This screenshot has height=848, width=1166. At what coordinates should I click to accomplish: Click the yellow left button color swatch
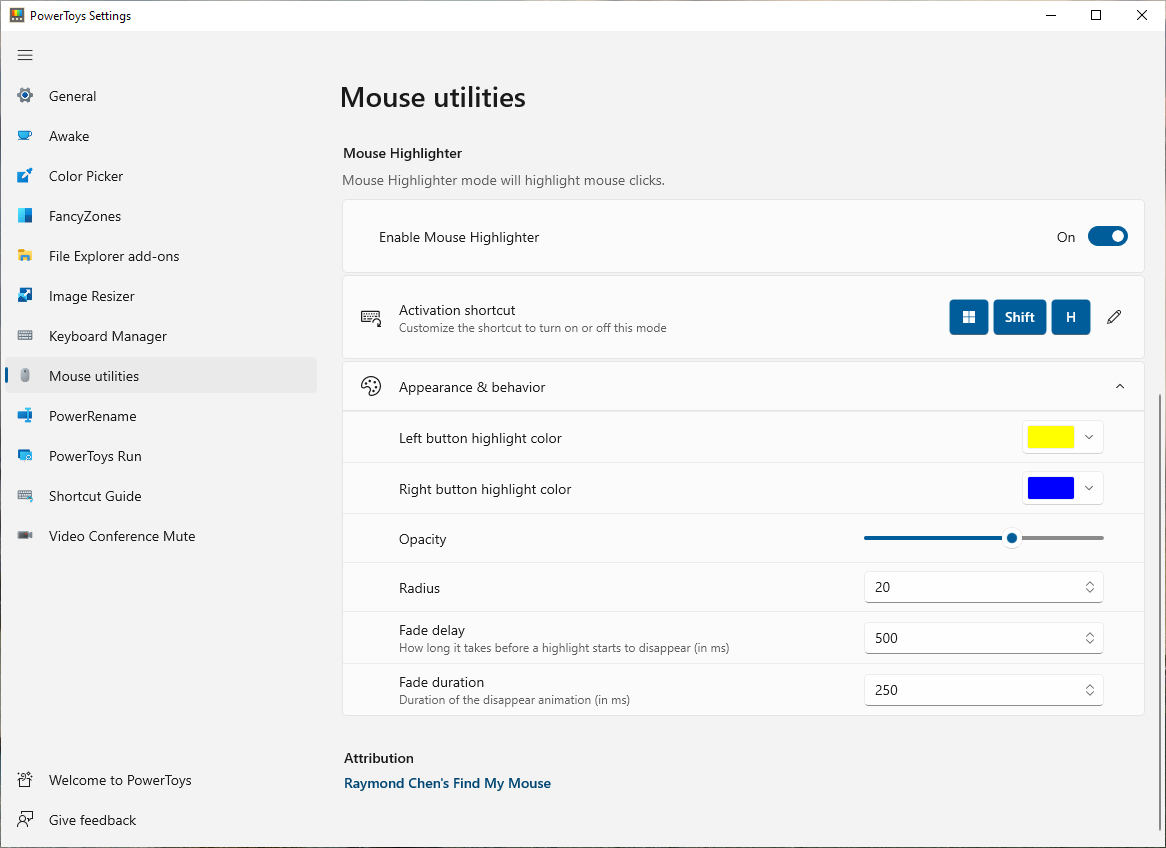[1051, 437]
